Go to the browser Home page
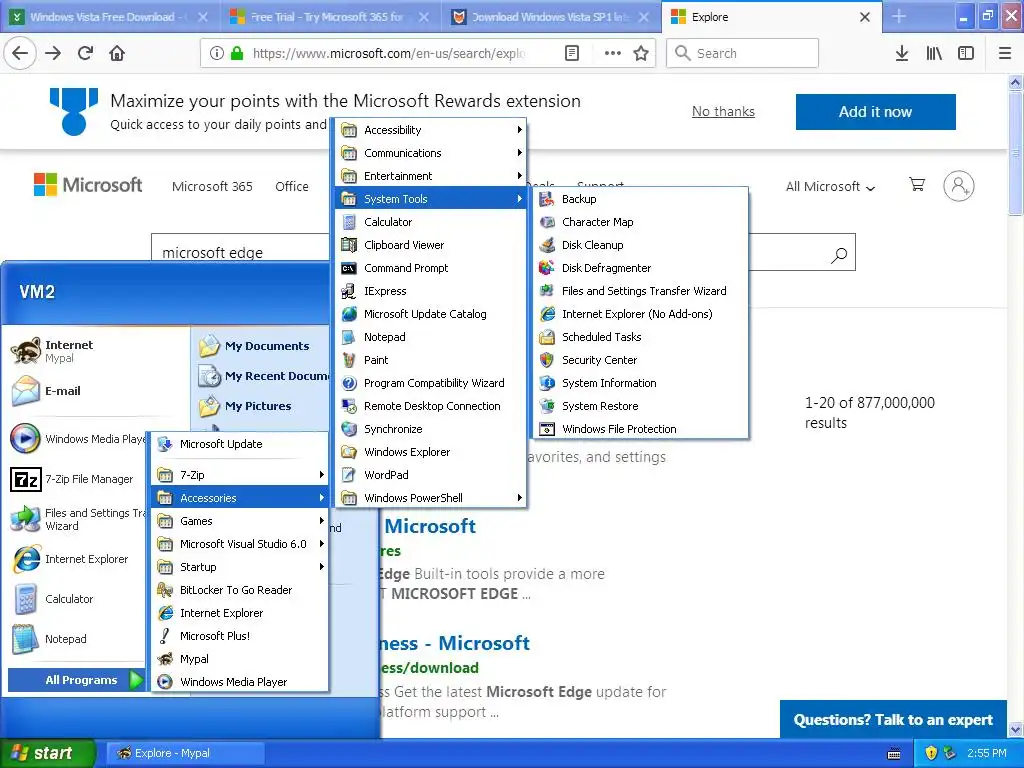The width and height of the screenshot is (1024, 768). [x=117, y=53]
